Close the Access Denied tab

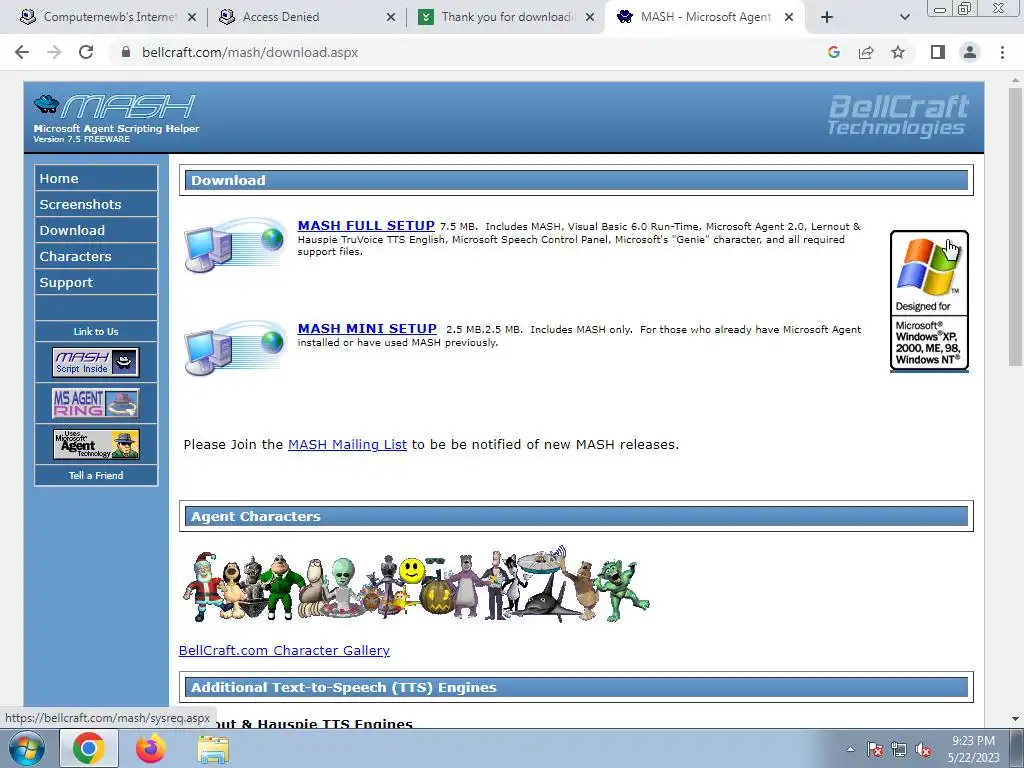pyautogui.click(x=391, y=17)
